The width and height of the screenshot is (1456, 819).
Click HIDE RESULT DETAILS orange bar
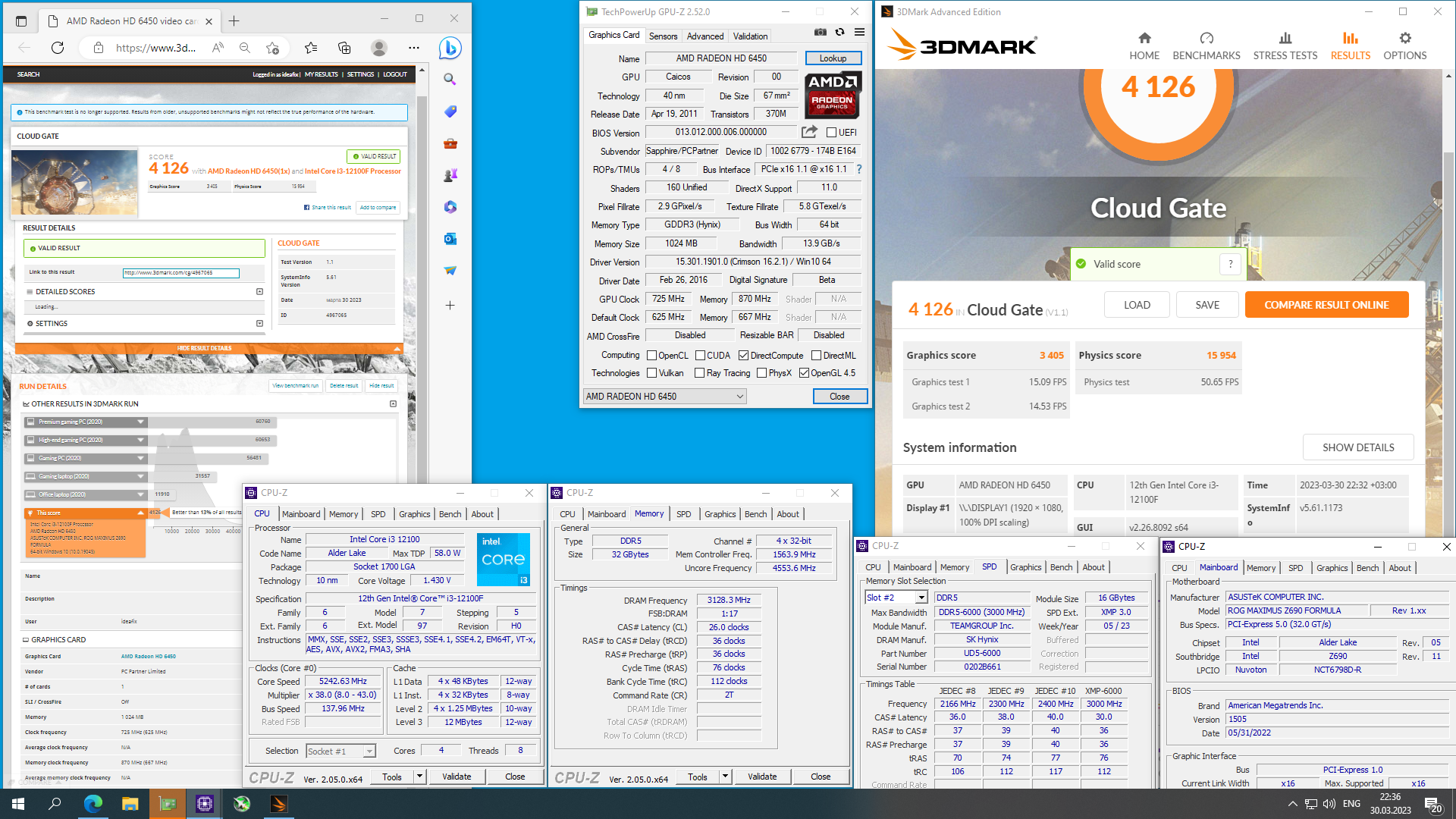click(x=209, y=348)
